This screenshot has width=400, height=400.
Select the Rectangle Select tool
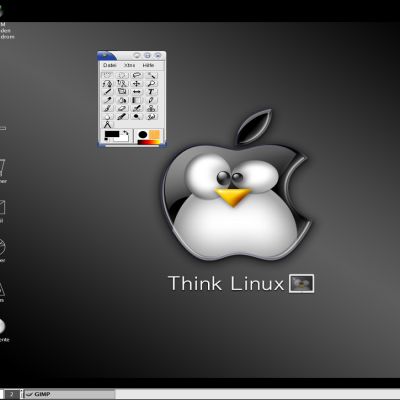click(107, 75)
